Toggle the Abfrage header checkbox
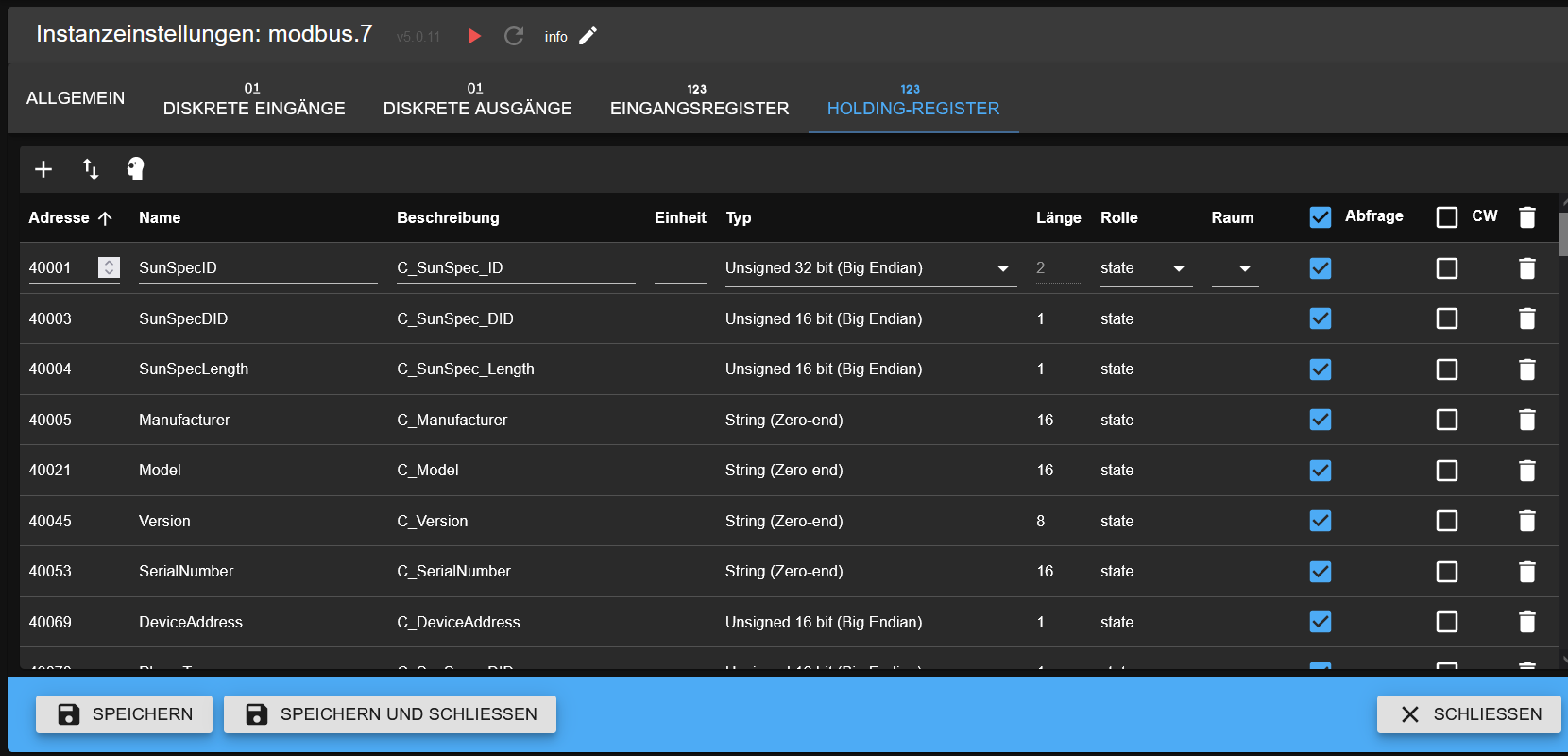 tap(1321, 217)
